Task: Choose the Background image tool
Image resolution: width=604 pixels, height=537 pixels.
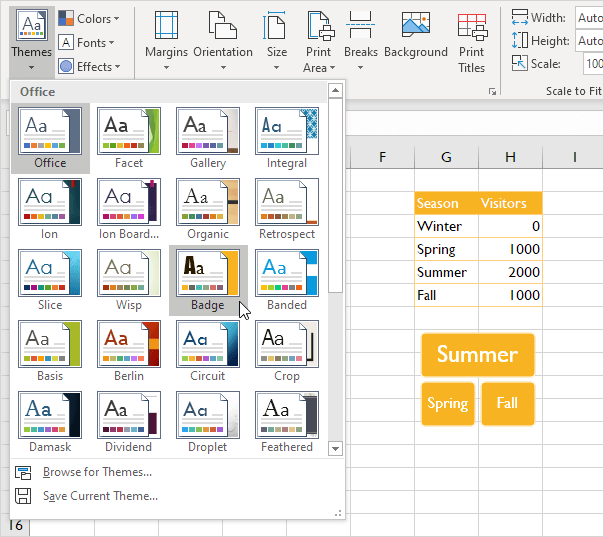Action: pyautogui.click(x=415, y=26)
